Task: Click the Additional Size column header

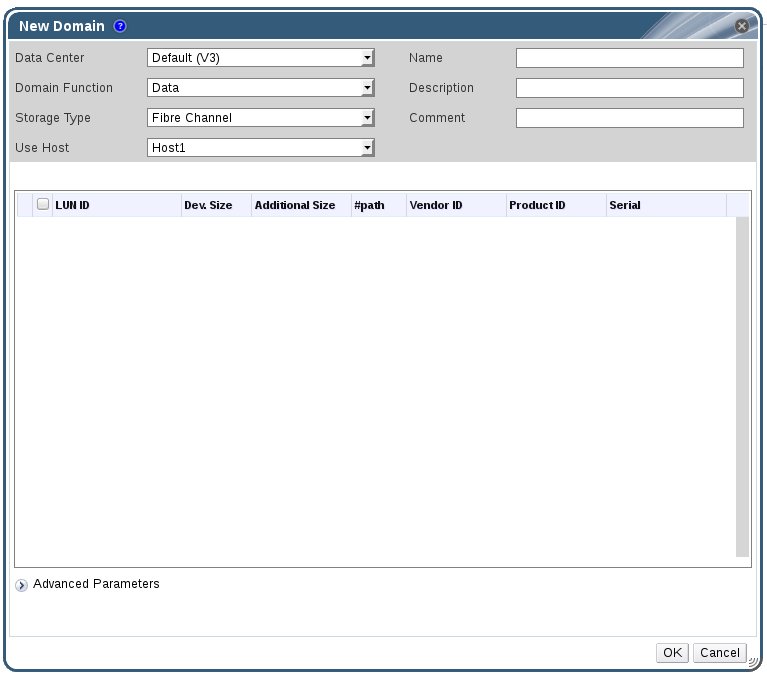Action: pyautogui.click(x=300, y=205)
